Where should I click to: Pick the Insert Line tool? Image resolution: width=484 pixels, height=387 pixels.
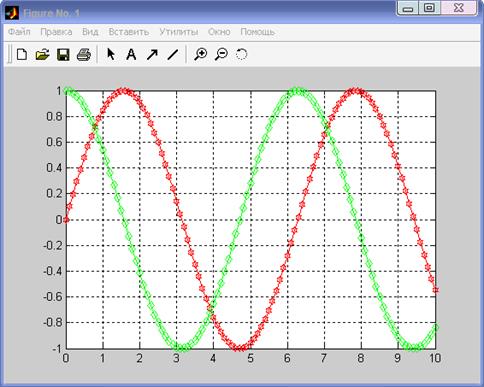click(x=173, y=54)
